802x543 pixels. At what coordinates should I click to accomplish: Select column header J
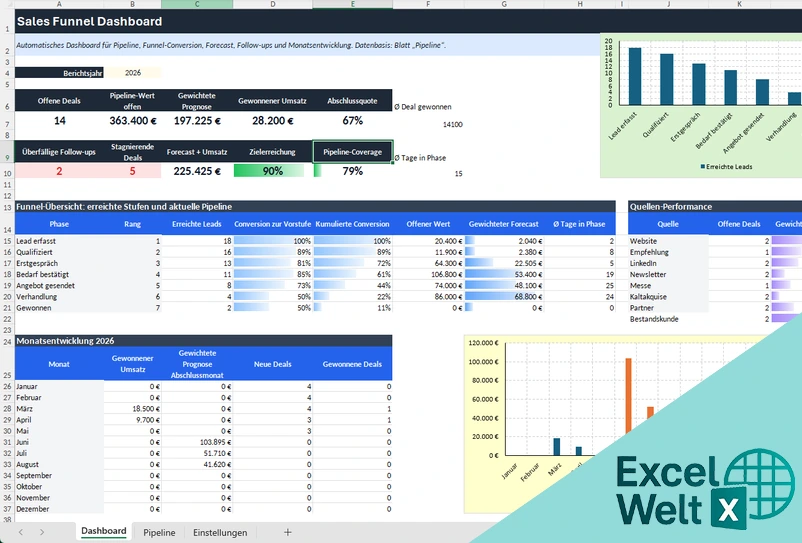[668, 4]
